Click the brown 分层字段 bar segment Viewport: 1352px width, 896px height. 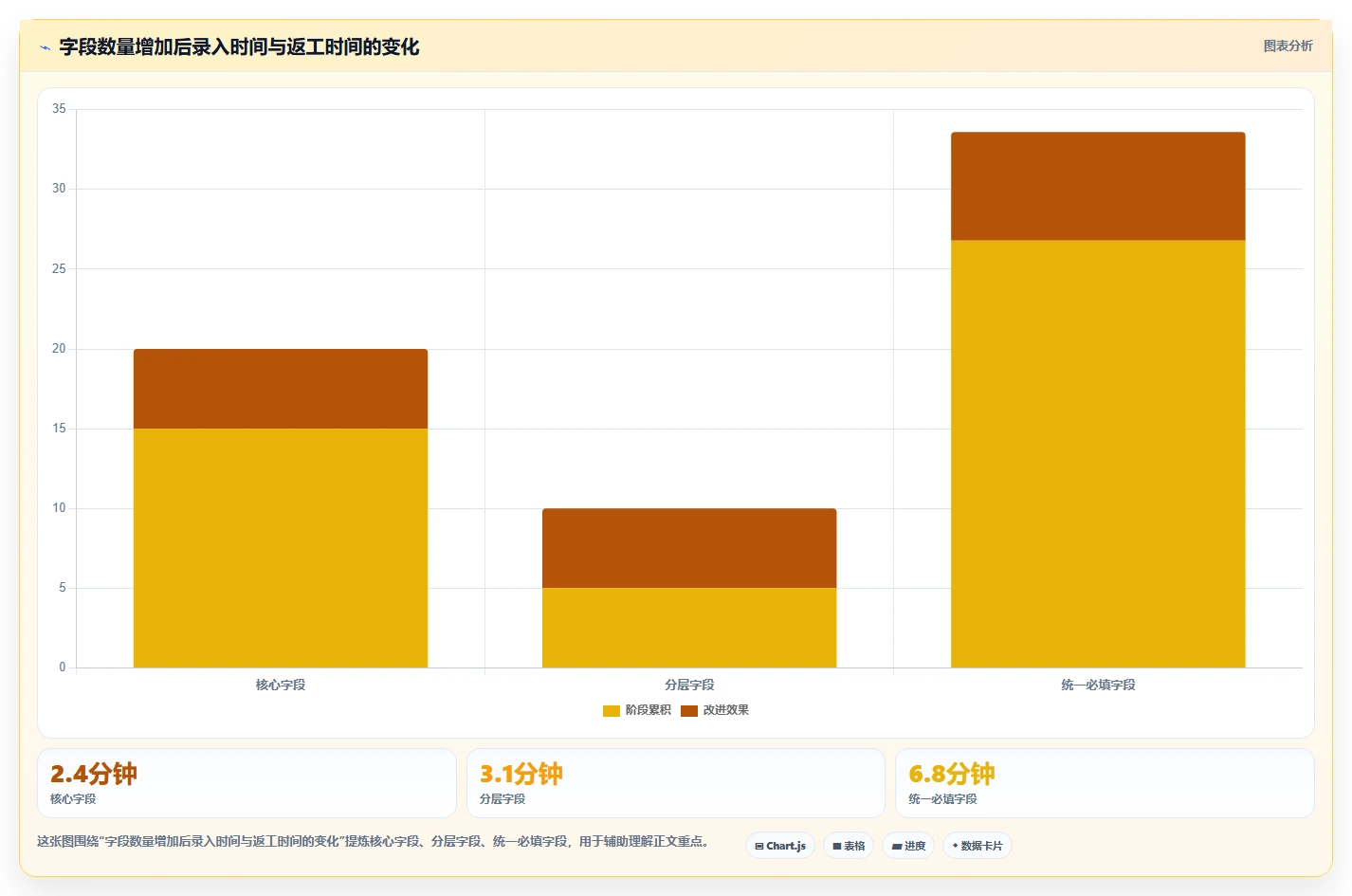(x=689, y=548)
